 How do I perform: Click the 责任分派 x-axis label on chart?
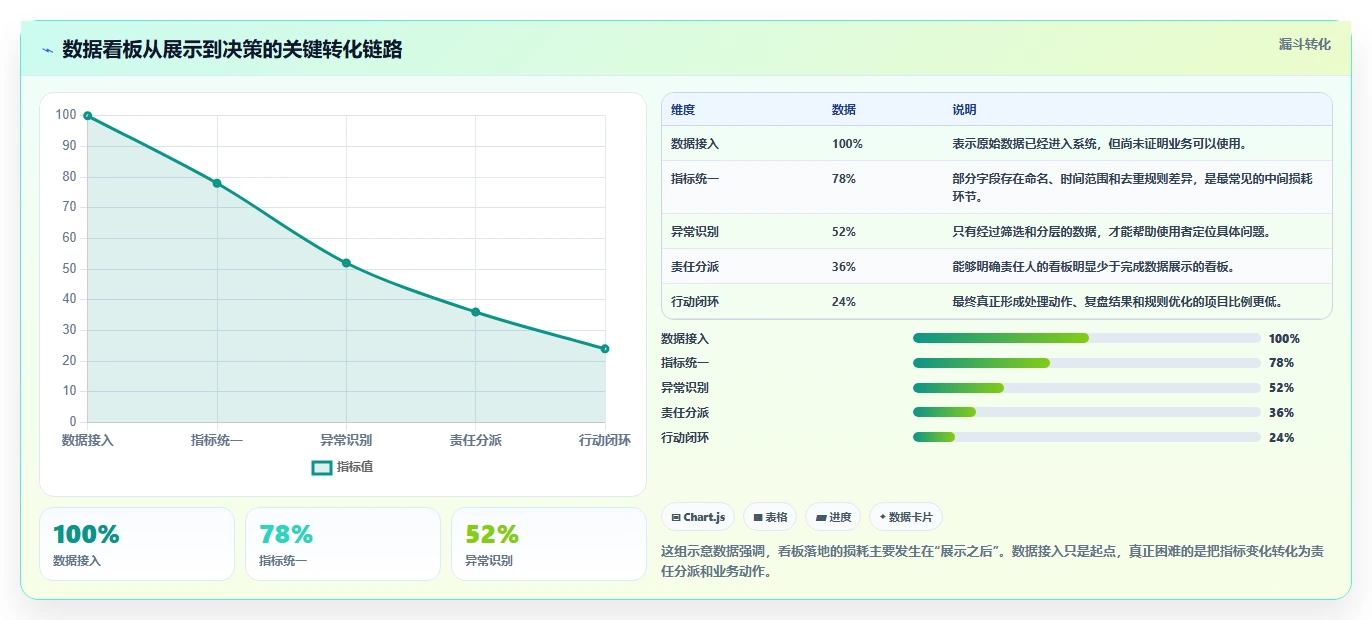[476, 440]
